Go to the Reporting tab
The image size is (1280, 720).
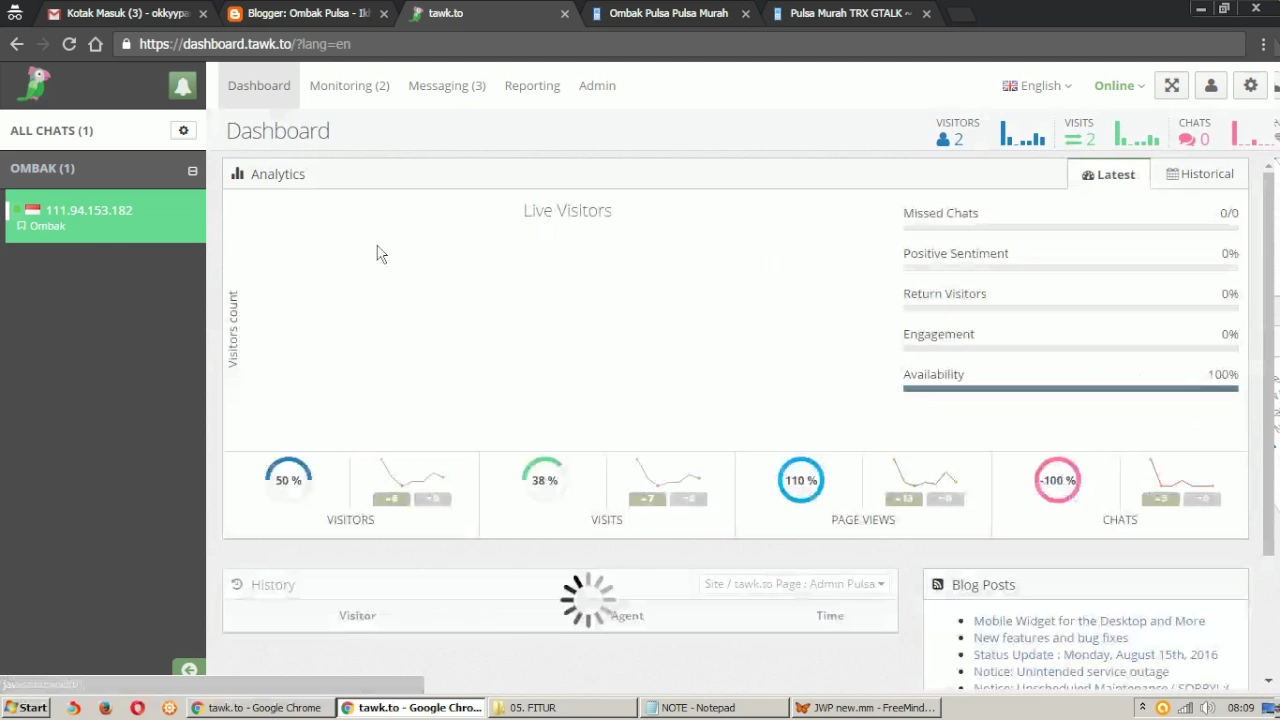(x=532, y=86)
